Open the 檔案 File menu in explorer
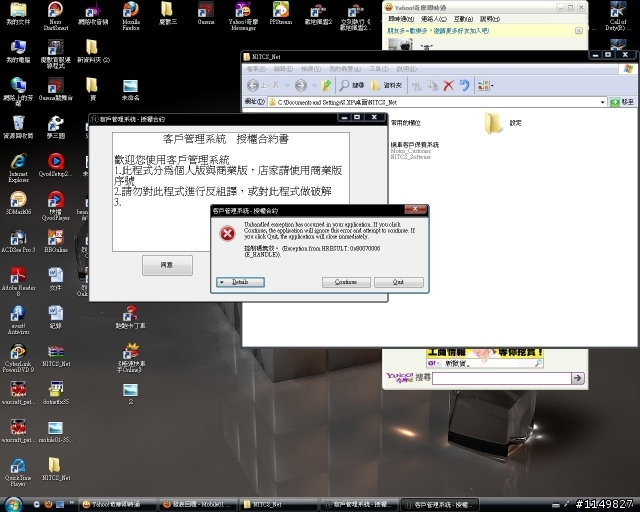Viewport: 640px width, 512px height. 256,69
